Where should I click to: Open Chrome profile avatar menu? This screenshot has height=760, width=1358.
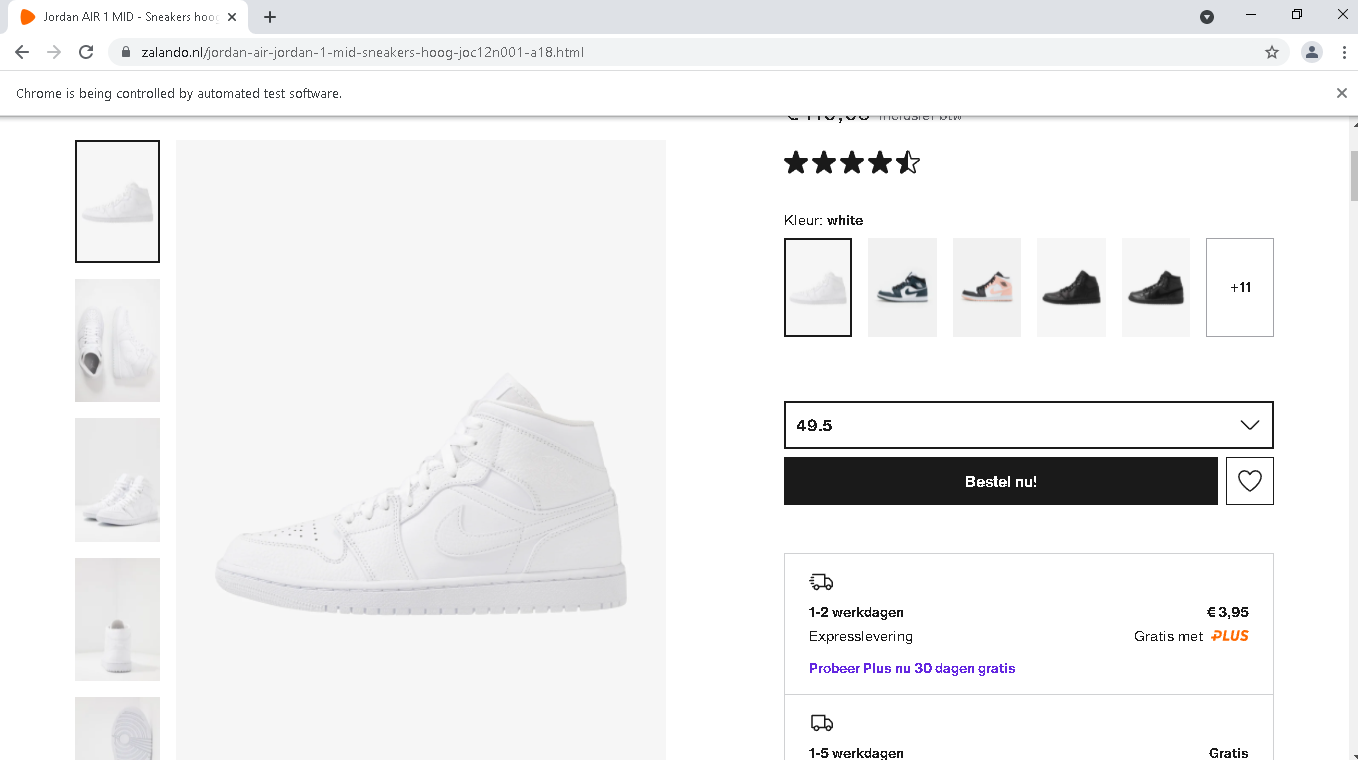[x=1311, y=52]
